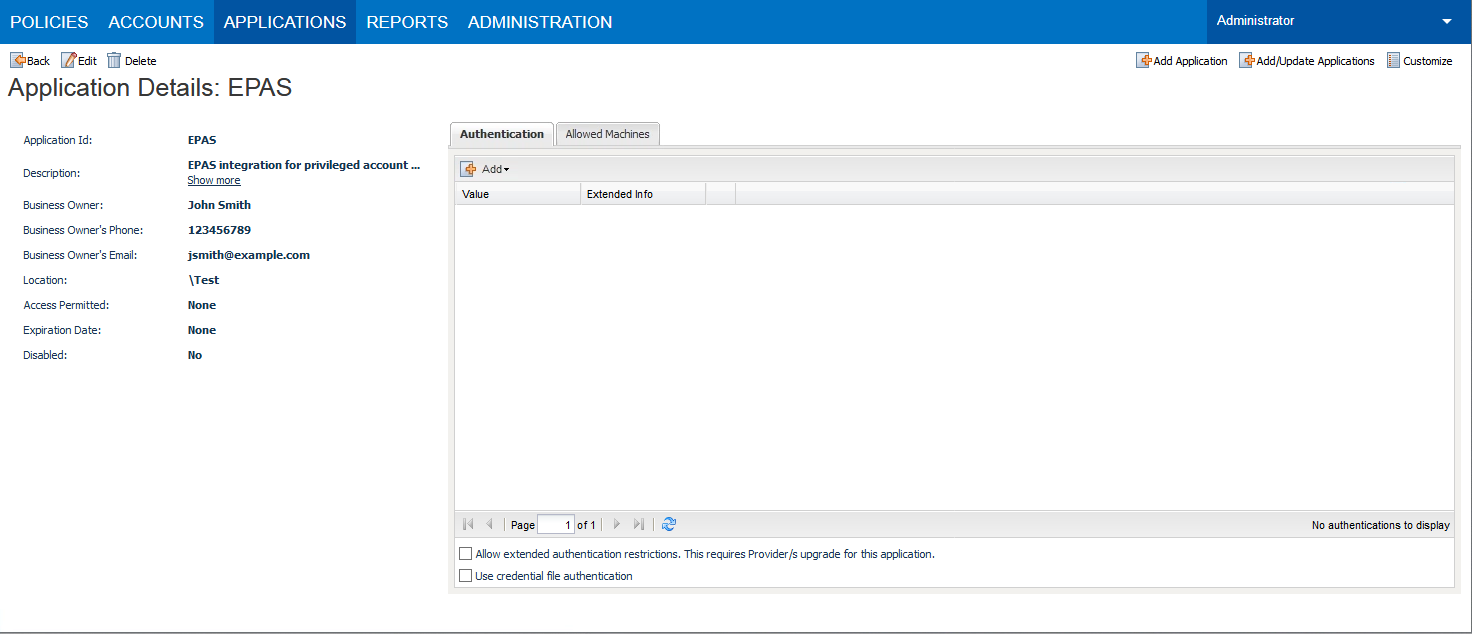Image resolution: width=1472 pixels, height=634 pixels.
Task: Expand the Administrator user menu
Action: tap(1446, 21)
